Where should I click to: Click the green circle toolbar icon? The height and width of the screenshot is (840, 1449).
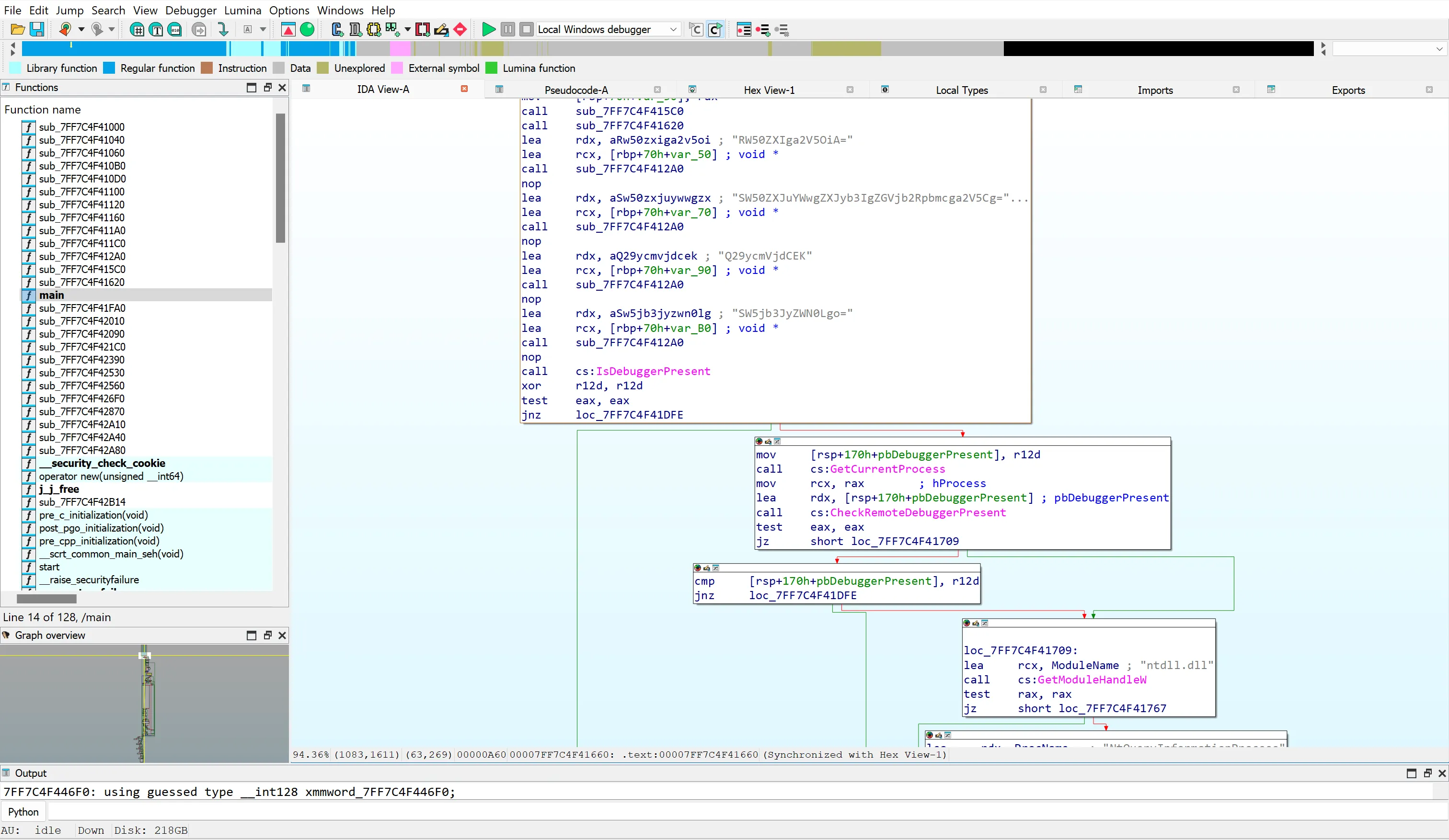[308, 29]
